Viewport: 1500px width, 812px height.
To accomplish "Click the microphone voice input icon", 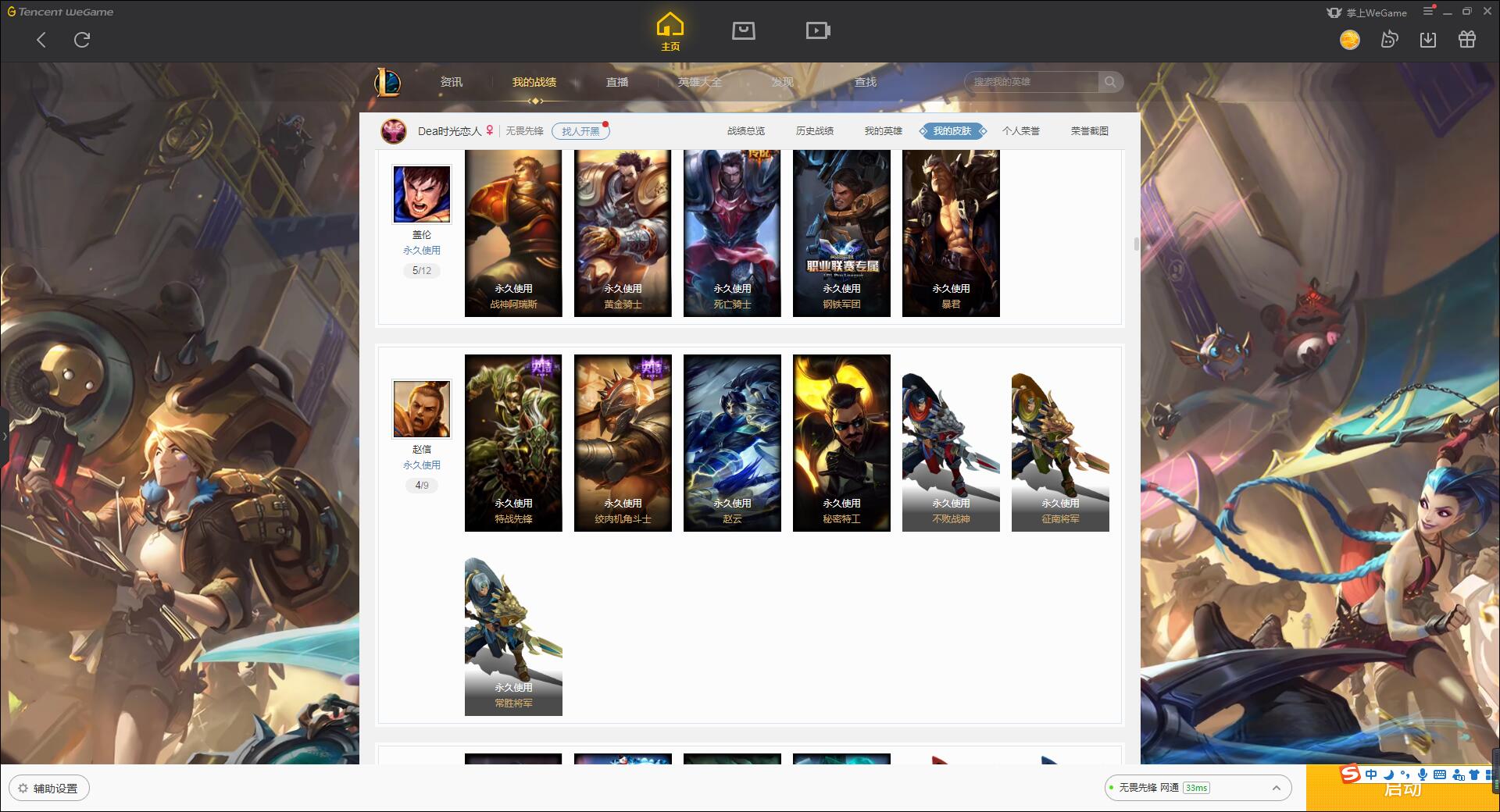I will click(1422, 775).
